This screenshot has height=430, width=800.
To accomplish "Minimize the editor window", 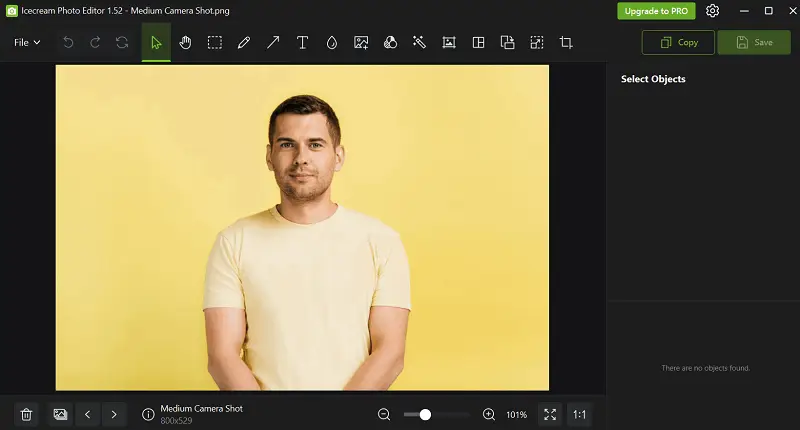I will [x=744, y=11].
